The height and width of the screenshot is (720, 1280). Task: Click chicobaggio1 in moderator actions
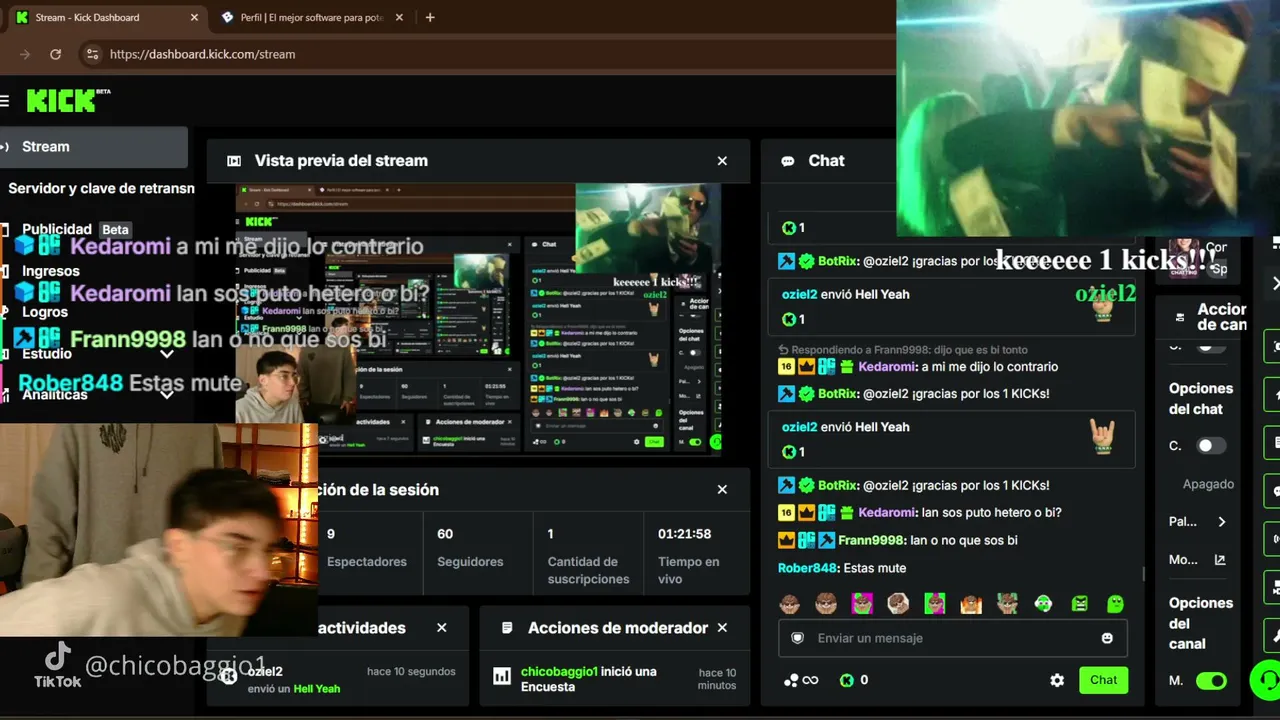[x=559, y=671]
